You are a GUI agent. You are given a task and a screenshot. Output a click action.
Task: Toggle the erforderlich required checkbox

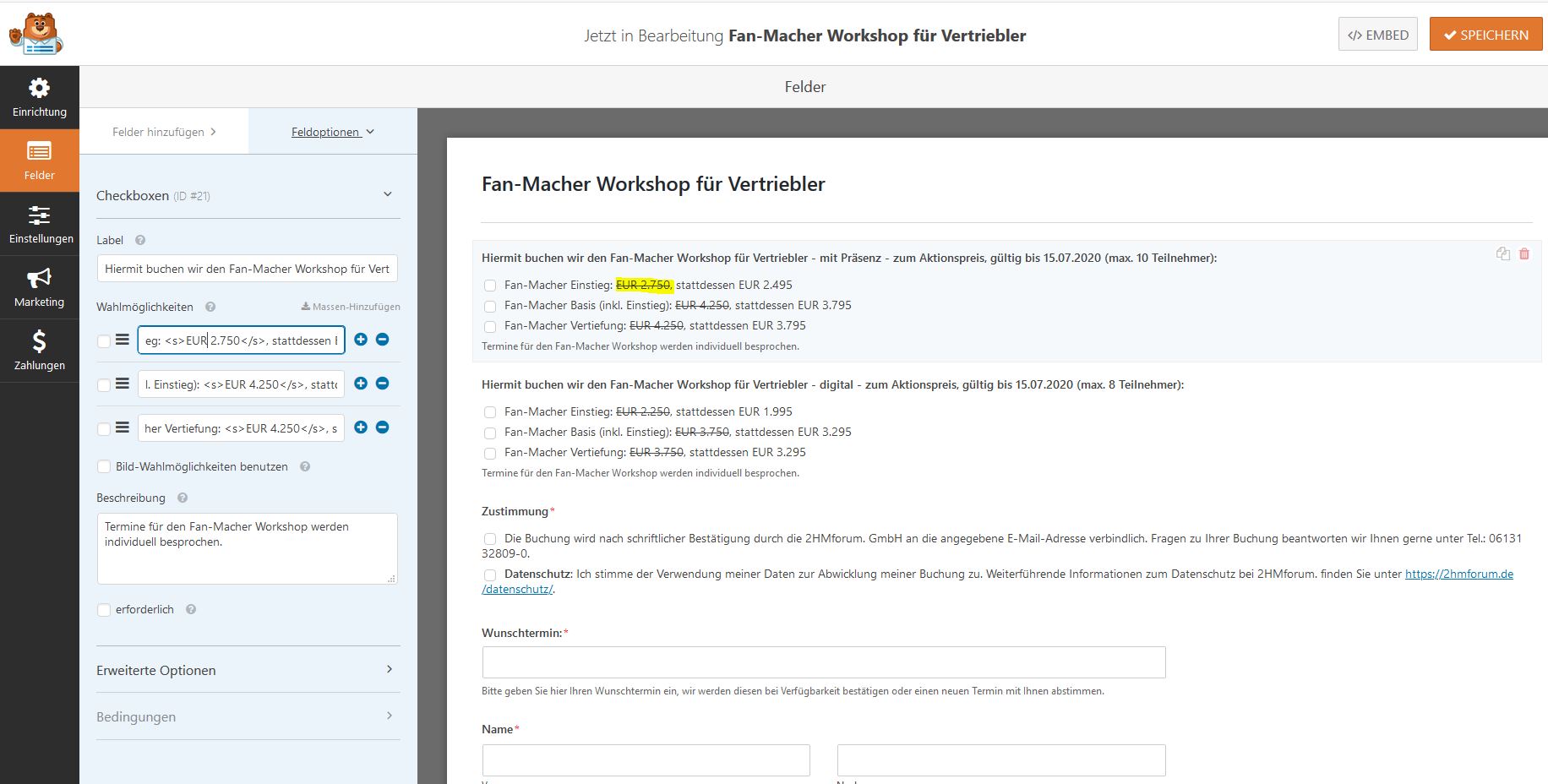click(x=104, y=610)
